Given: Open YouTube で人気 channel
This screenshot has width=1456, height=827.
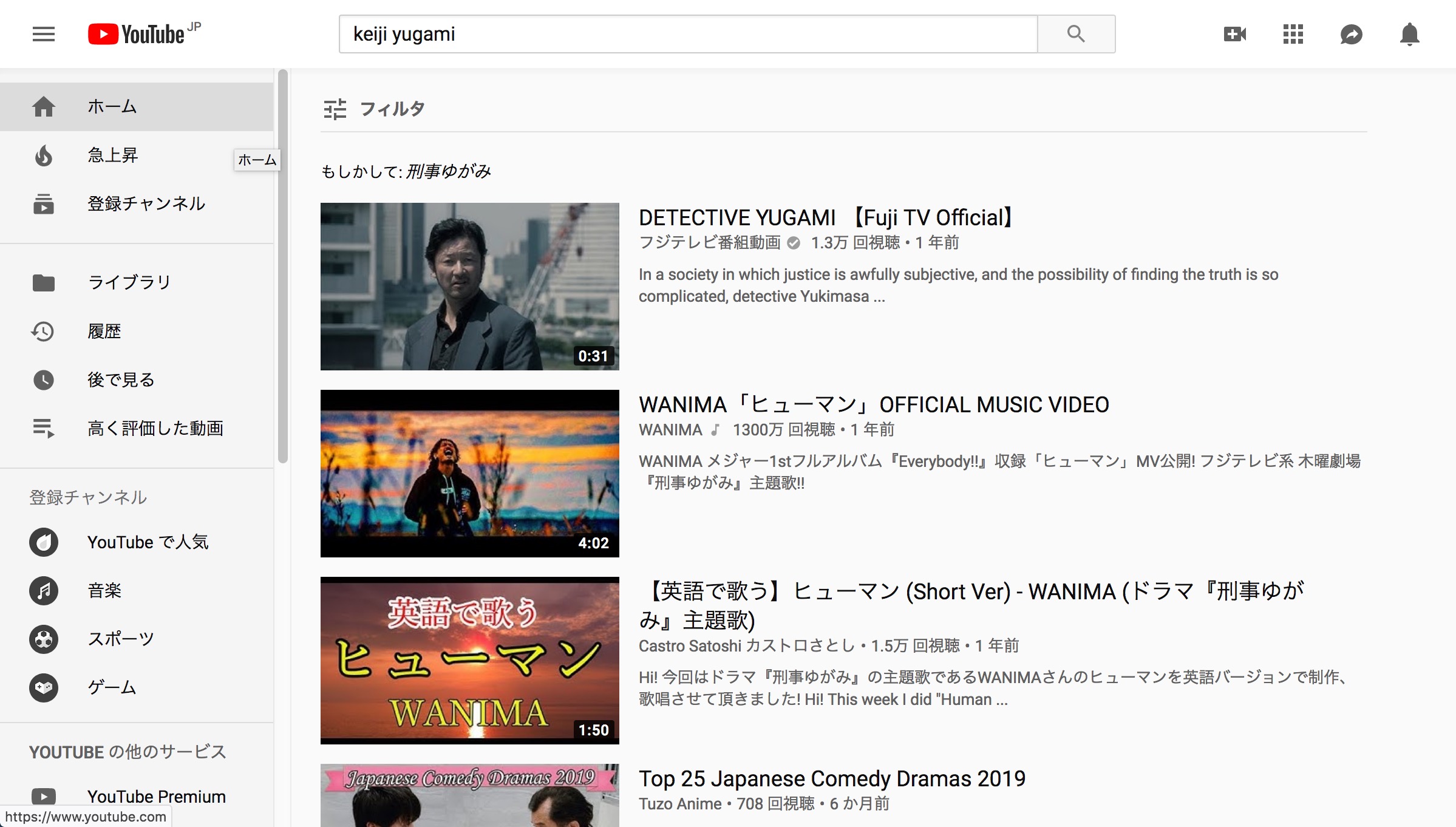Looking at the screenshot, I should coord(137,542).
